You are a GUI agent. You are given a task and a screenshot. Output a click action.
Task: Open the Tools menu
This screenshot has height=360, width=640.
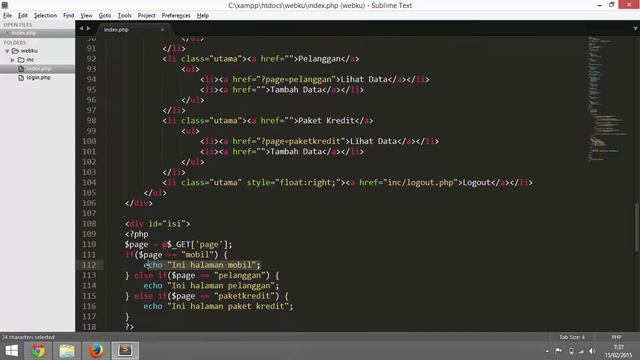point(124,16)
